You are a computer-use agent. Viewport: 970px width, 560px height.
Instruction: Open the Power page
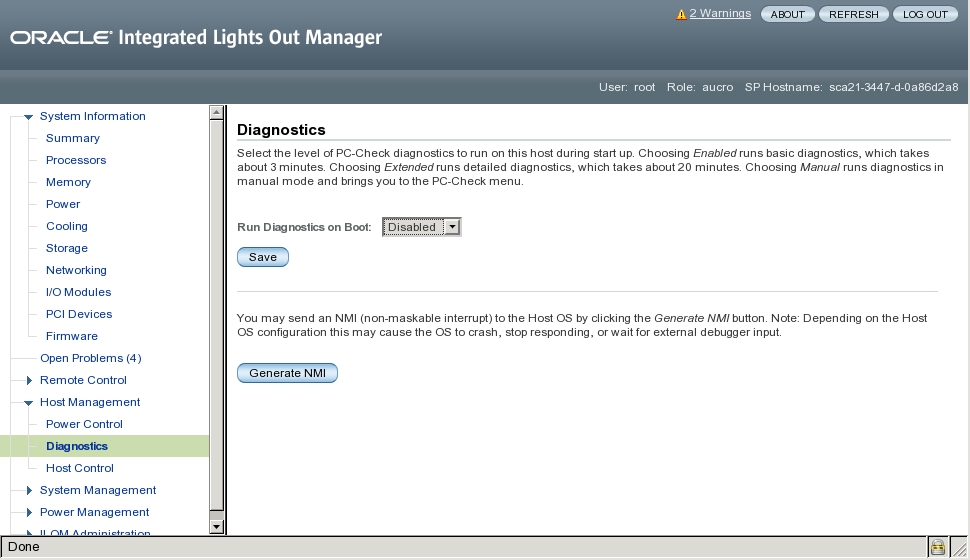(63, 204)
